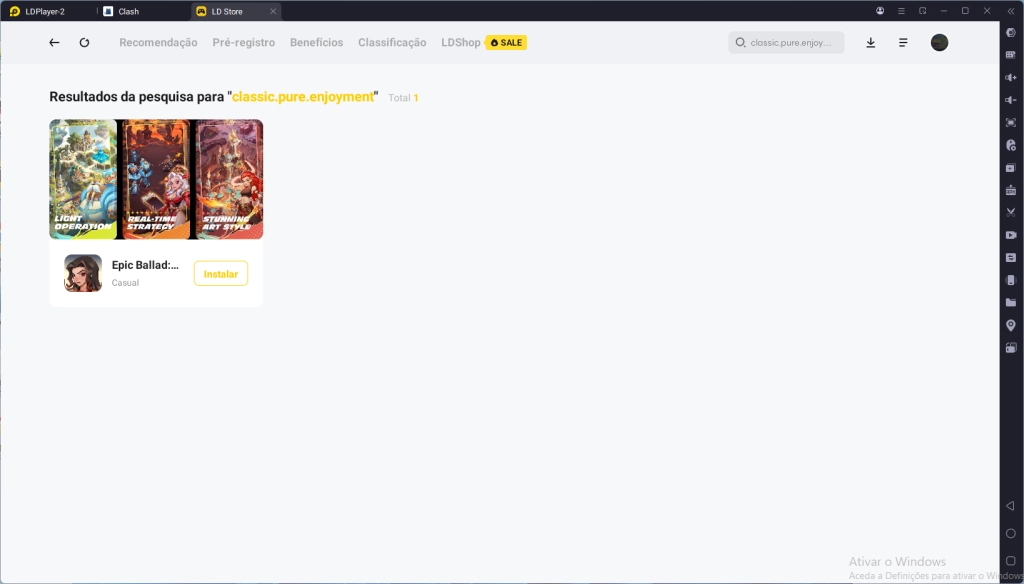This screenshot has width=1024, height=584.
Task: Open the shared folder sidebar icon
Action: [1011, 302]
